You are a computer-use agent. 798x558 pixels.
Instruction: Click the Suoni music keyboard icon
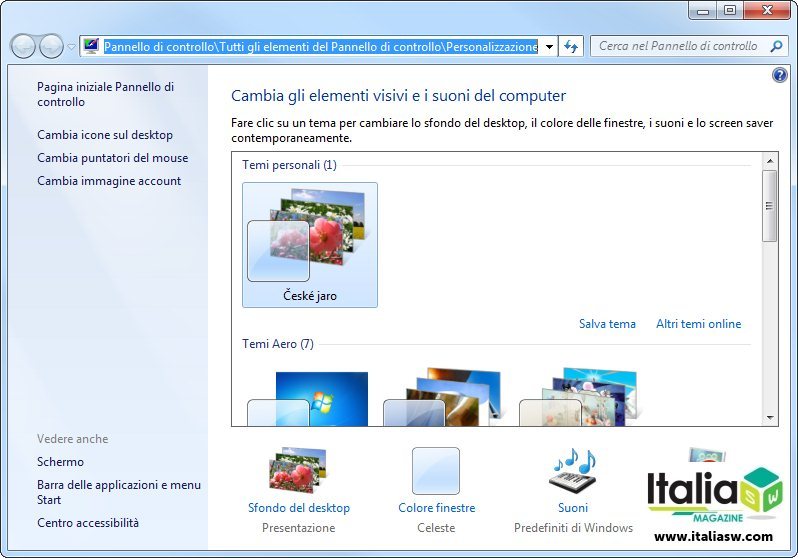click(x=573, y=471)
